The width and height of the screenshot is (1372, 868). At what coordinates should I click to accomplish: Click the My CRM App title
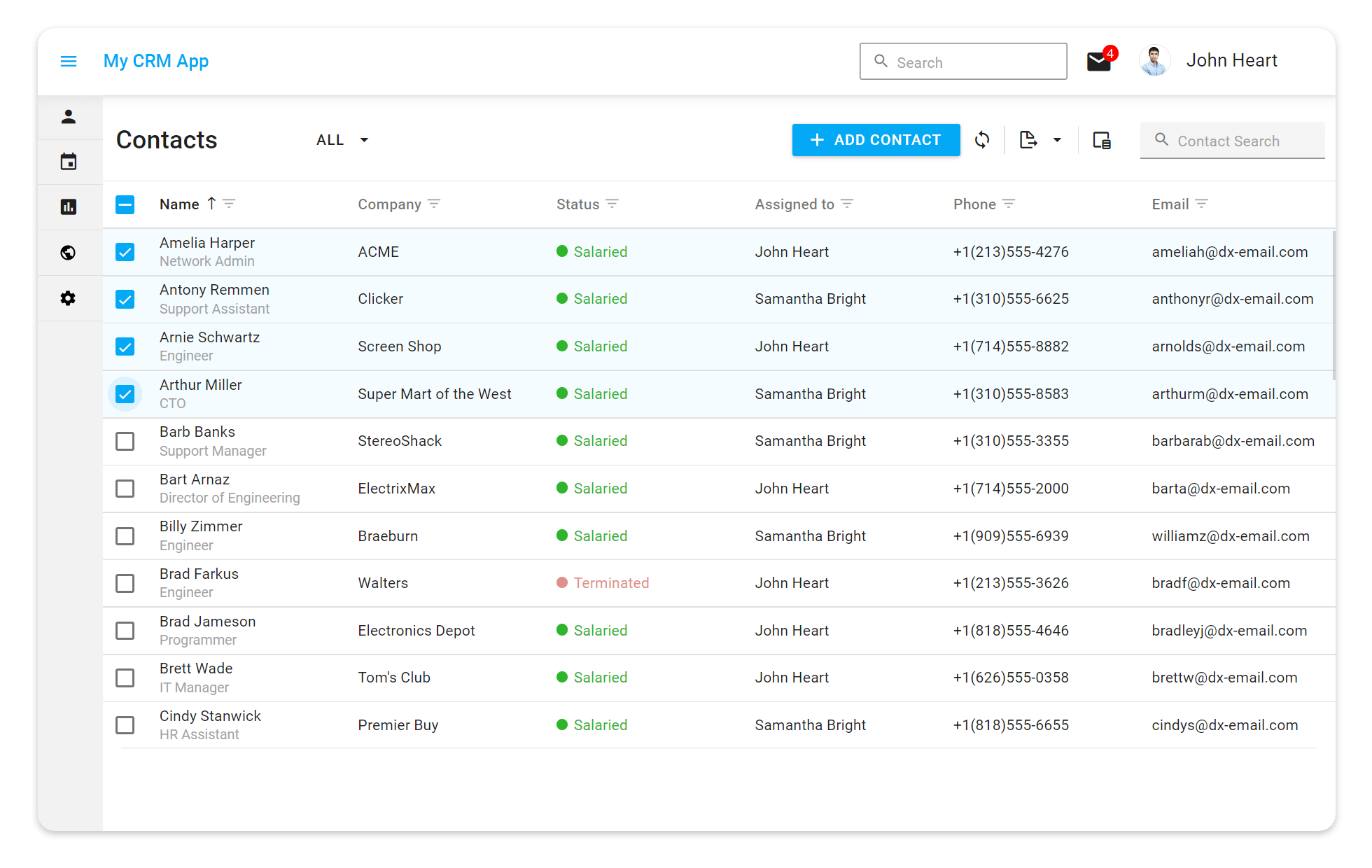click(x=156, y=62)
